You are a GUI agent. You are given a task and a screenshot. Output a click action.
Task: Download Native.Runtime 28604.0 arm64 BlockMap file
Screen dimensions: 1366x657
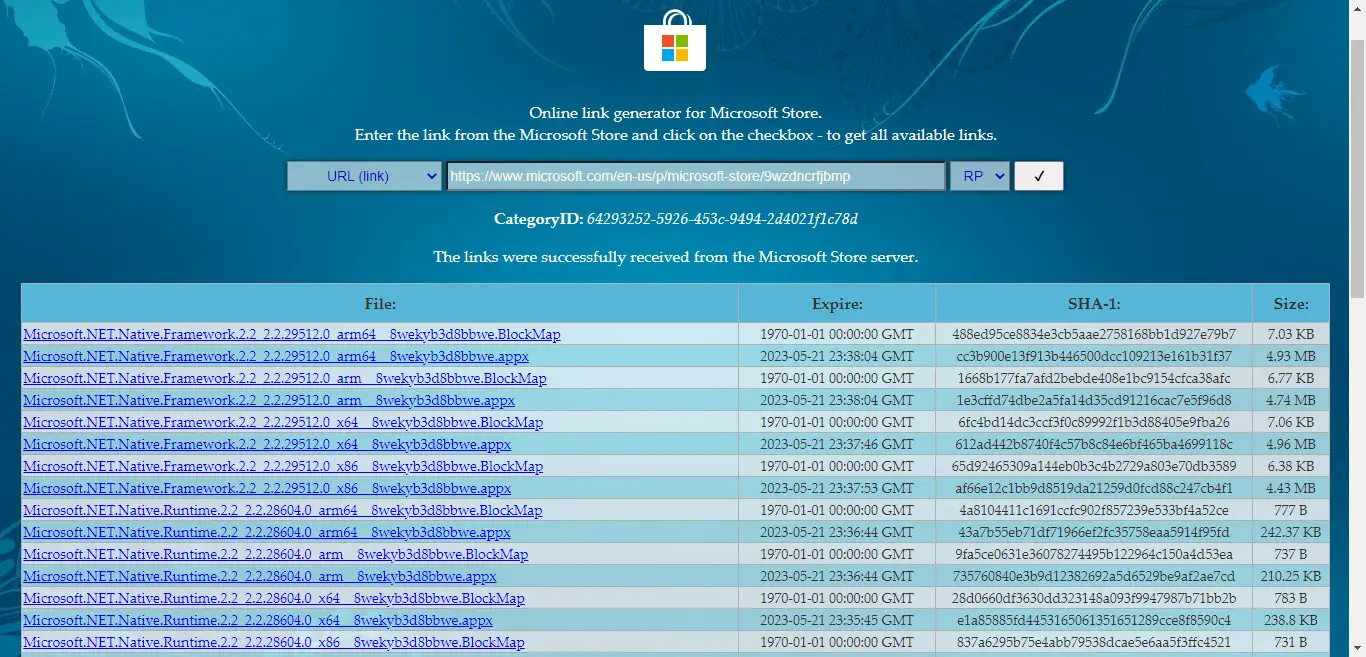click(x=283, y=510)
